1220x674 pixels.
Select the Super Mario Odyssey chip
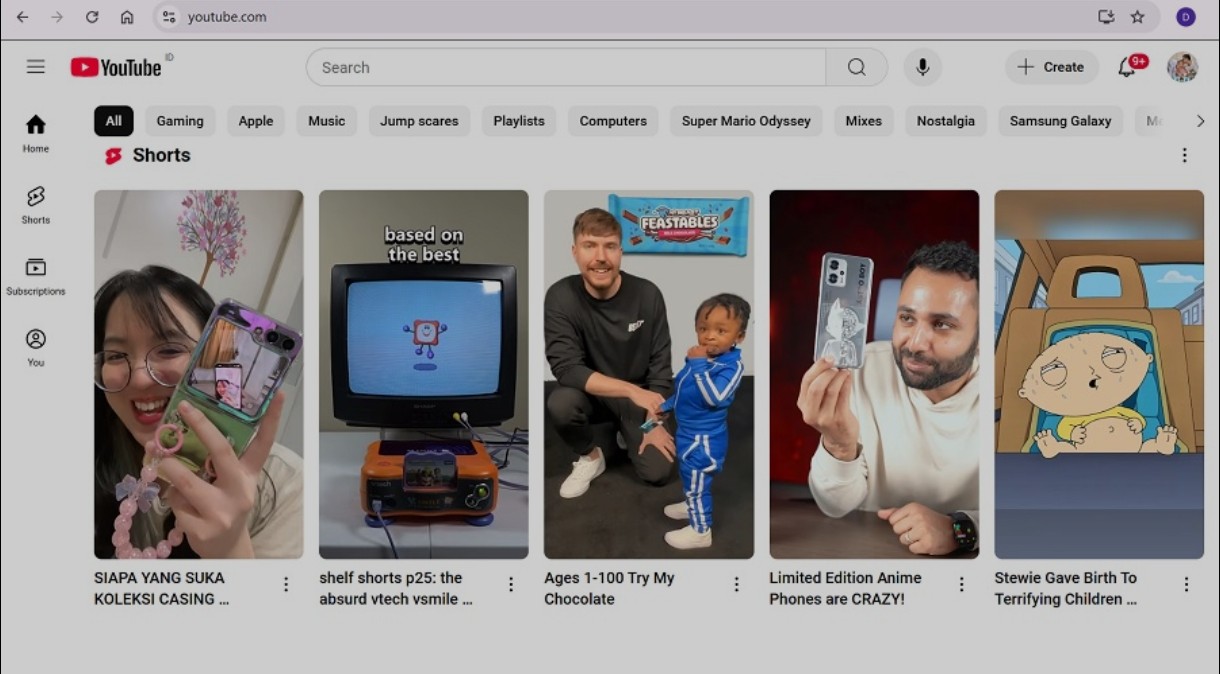click(746, 121)
